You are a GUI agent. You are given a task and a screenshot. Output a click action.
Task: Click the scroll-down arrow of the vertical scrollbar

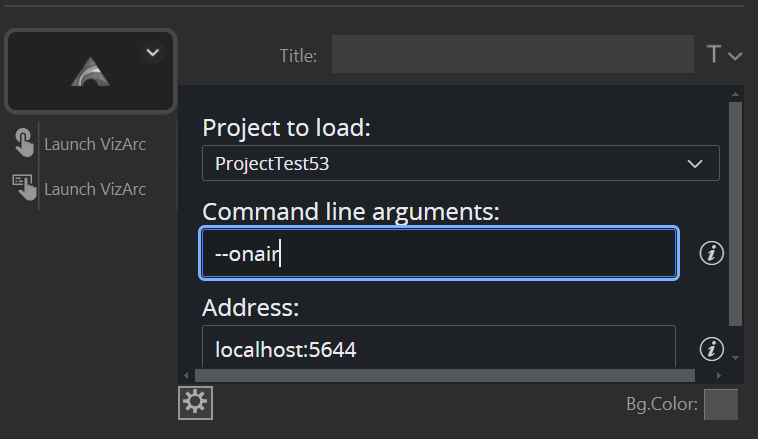(736, 357)
